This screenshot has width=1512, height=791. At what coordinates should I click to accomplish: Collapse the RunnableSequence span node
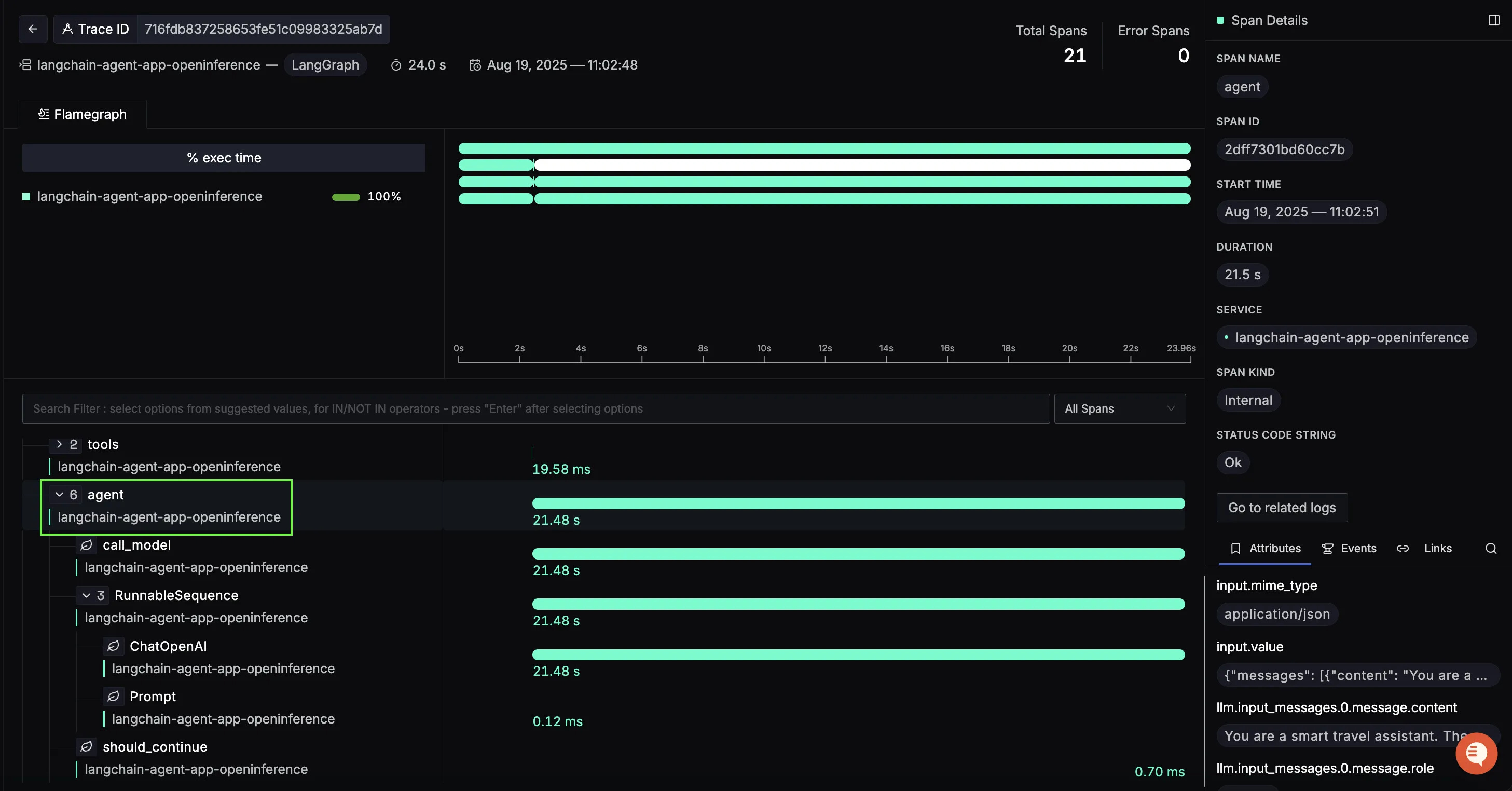pos(86,595)
